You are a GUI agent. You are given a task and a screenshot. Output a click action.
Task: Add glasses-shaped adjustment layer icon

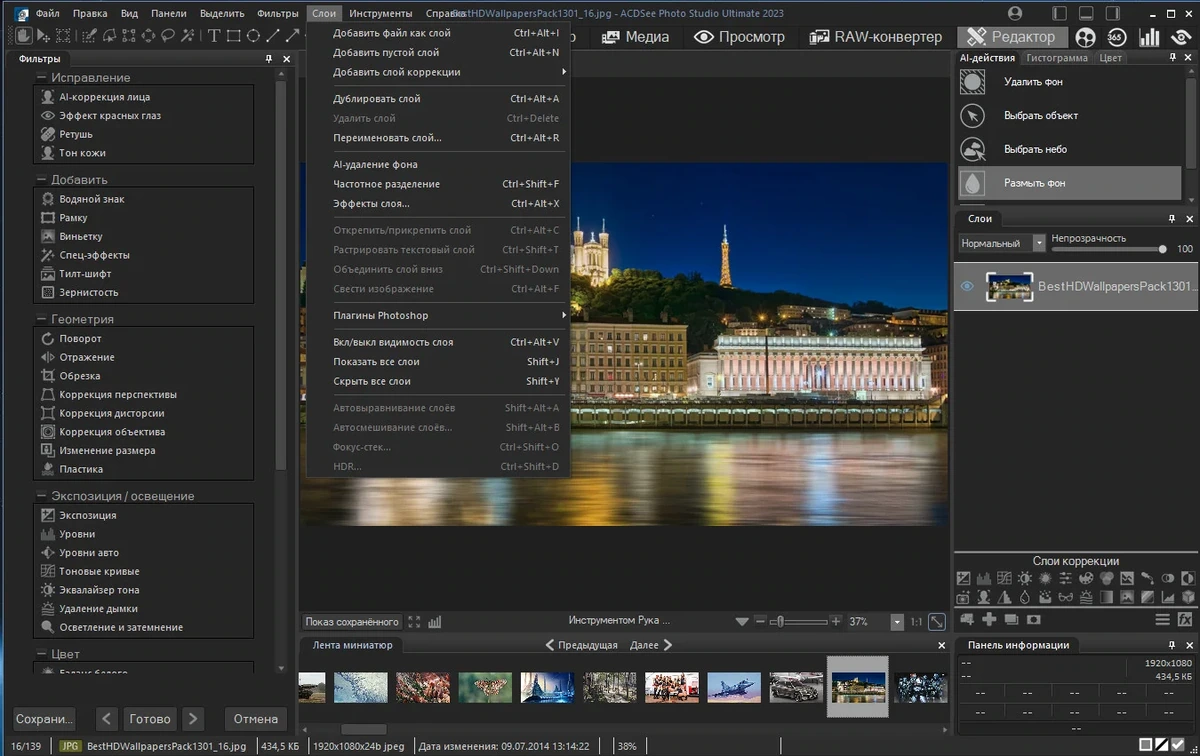pos(1066,598)
